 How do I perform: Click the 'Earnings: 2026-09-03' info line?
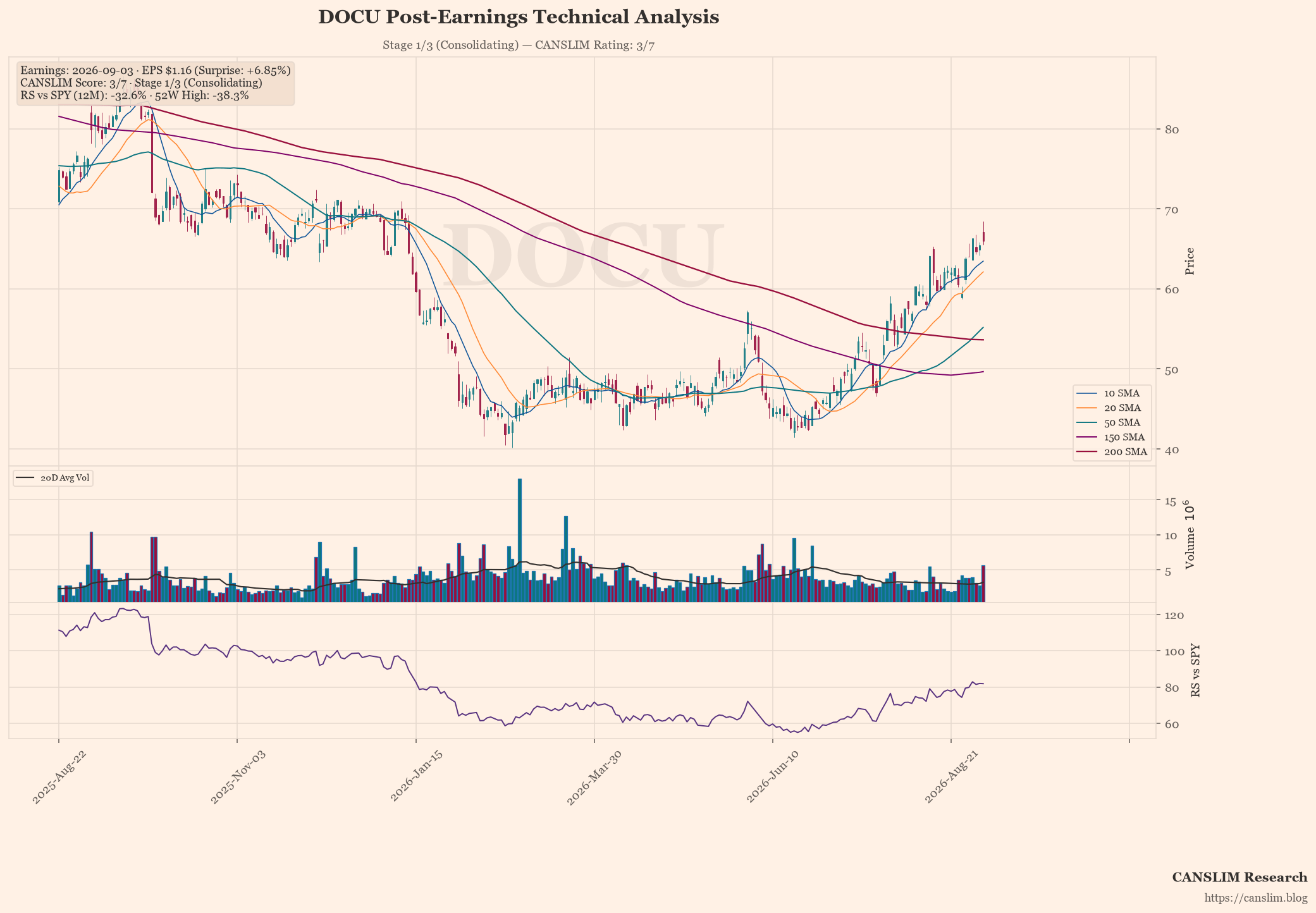pyautogui.click(x=156, y=70)
